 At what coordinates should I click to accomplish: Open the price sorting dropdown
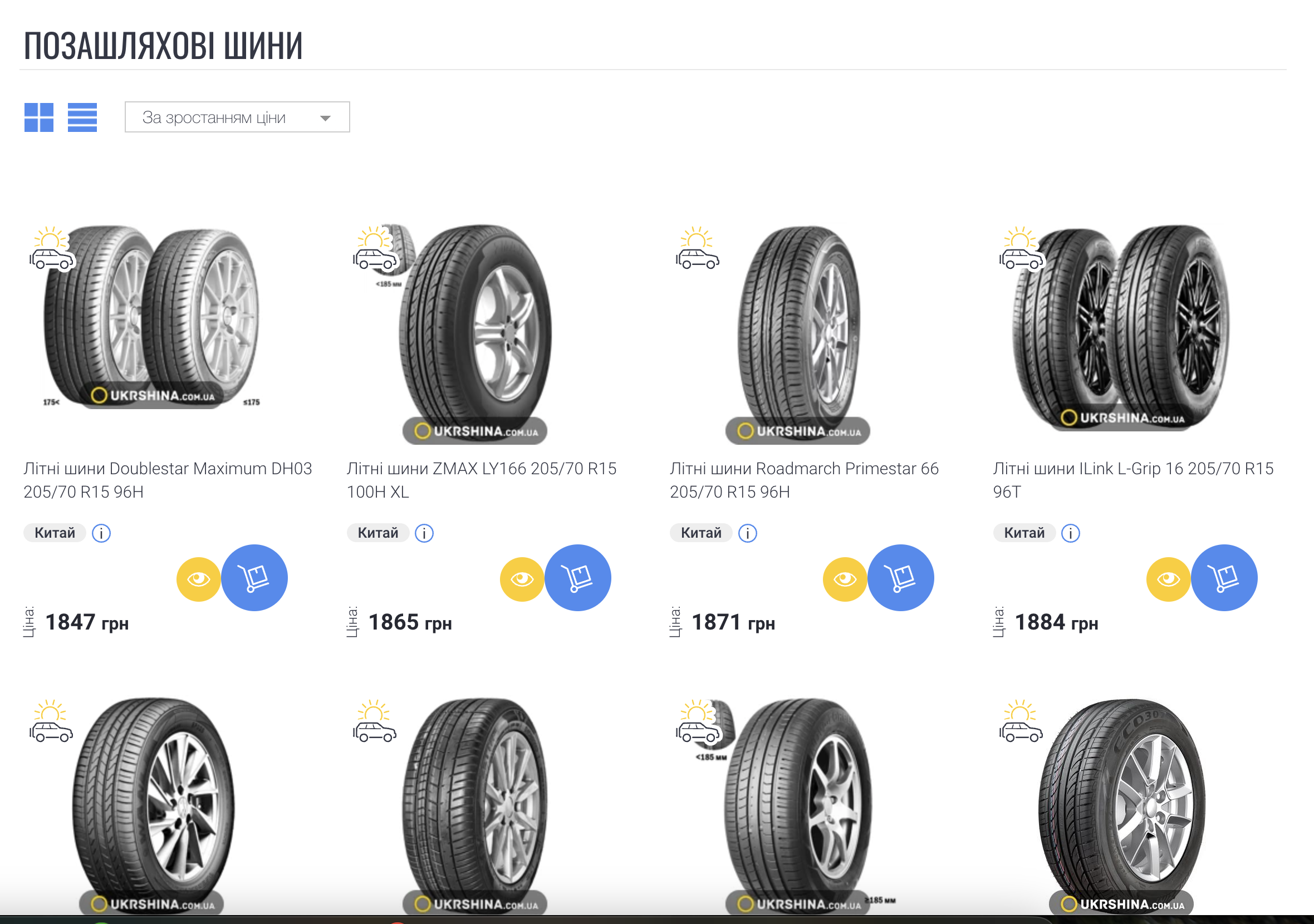click(x=237, y=117)
